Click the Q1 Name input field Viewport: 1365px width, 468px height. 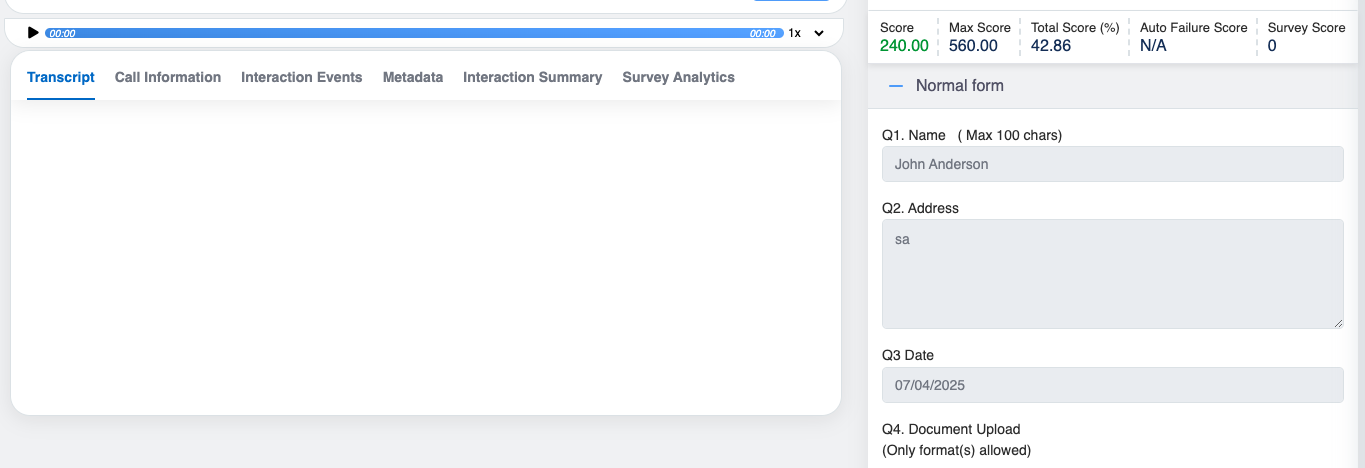1112,164
